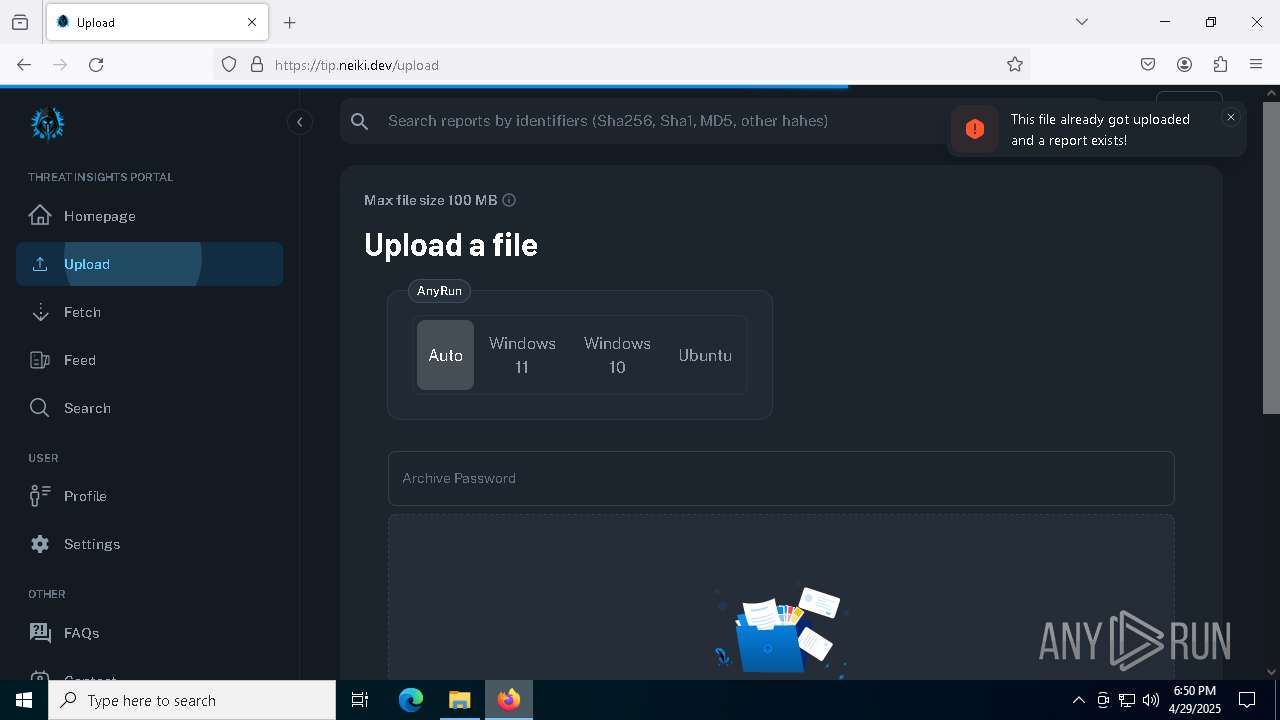Open Search from the sidebar
Image resolution: width=1280 pixels, height=720 pixels.
(149, 408)
